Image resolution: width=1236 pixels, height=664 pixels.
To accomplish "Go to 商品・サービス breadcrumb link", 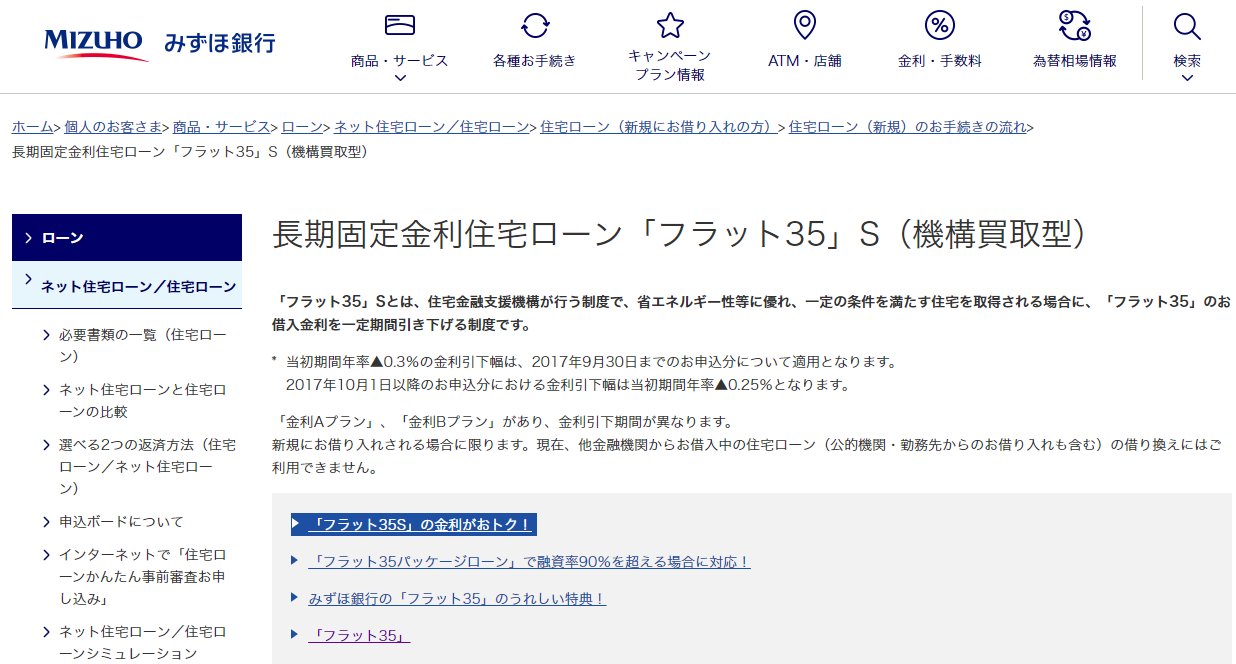I will pos(222,127).
